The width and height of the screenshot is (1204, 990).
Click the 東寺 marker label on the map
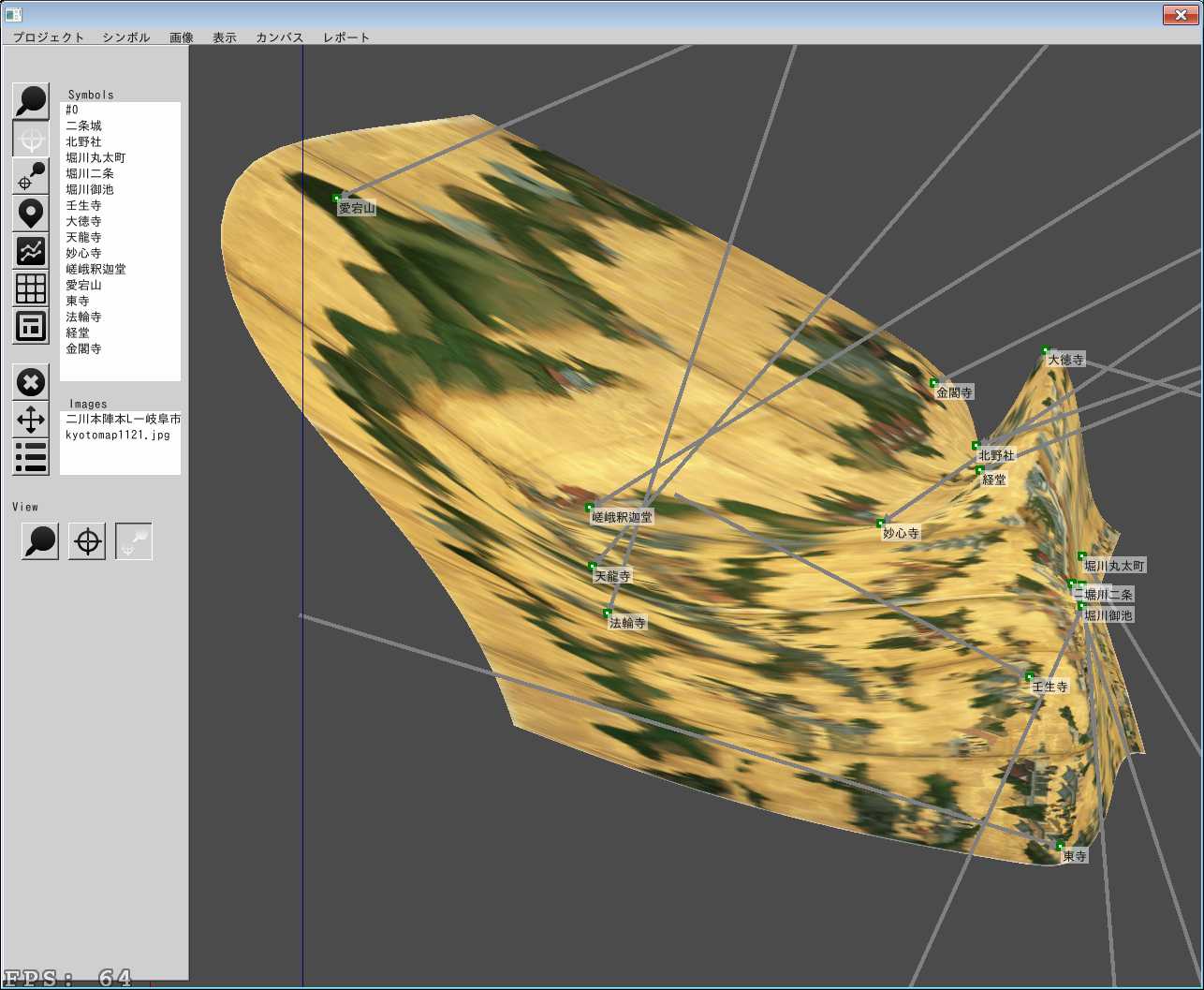point(1075,856)
